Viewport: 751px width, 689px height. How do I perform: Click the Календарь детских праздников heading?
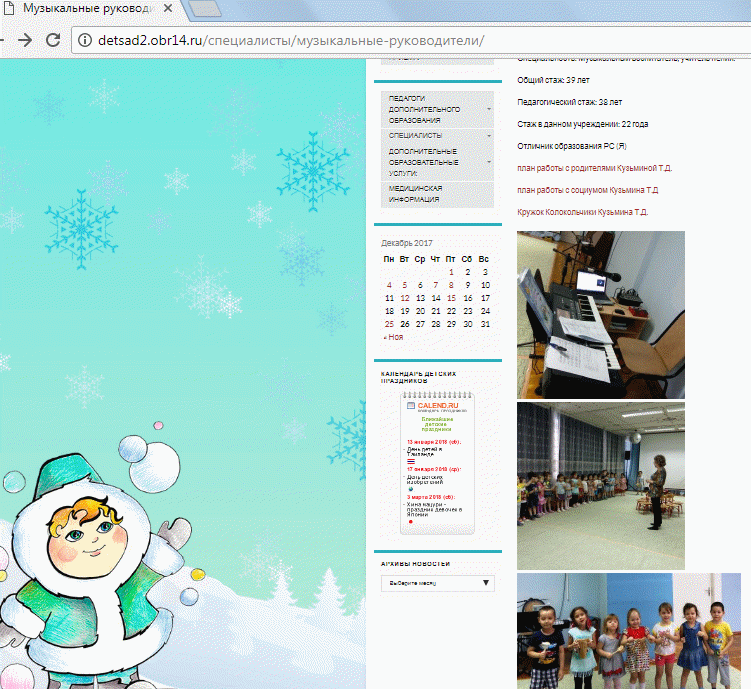pyautogui.click(x=419, y=377)
